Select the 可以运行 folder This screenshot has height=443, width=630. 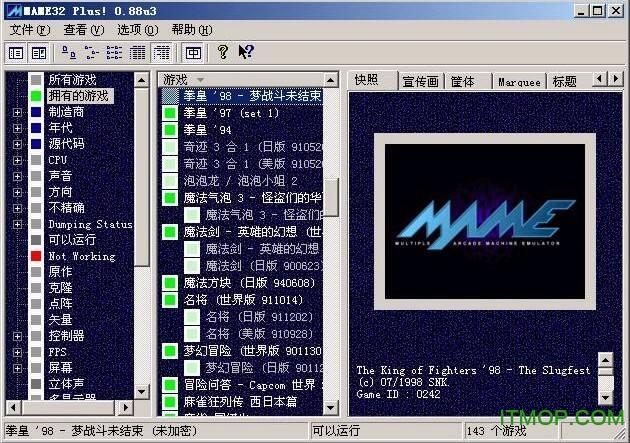pyautogui.click(x=72, y=240)
